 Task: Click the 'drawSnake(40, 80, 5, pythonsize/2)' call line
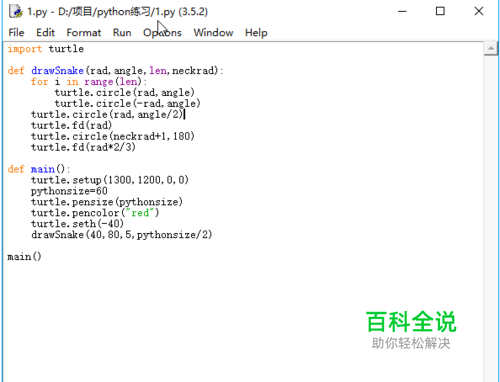[122, 235]
